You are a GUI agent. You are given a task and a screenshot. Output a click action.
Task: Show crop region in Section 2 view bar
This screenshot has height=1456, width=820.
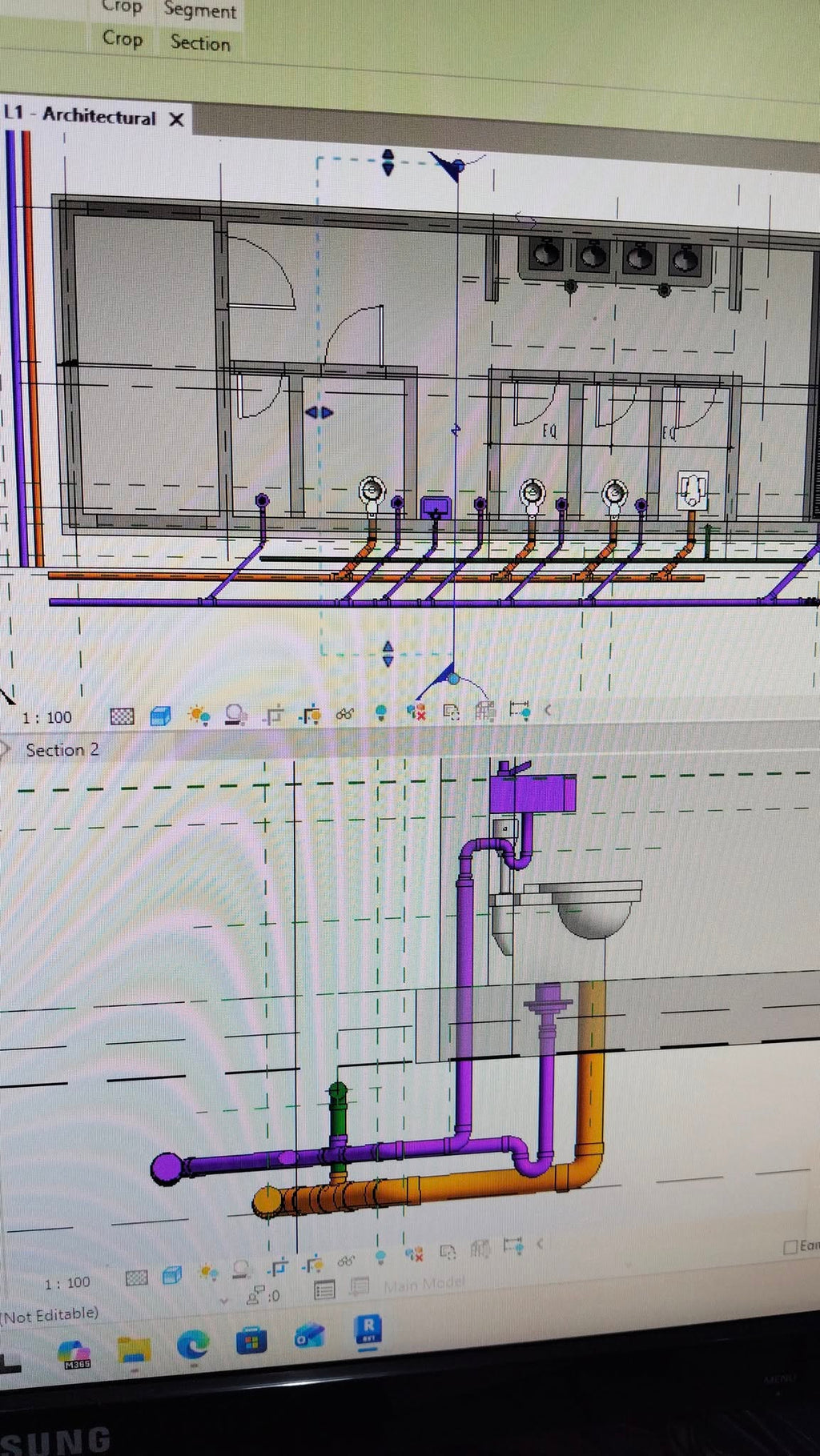tap(312, 1265)
